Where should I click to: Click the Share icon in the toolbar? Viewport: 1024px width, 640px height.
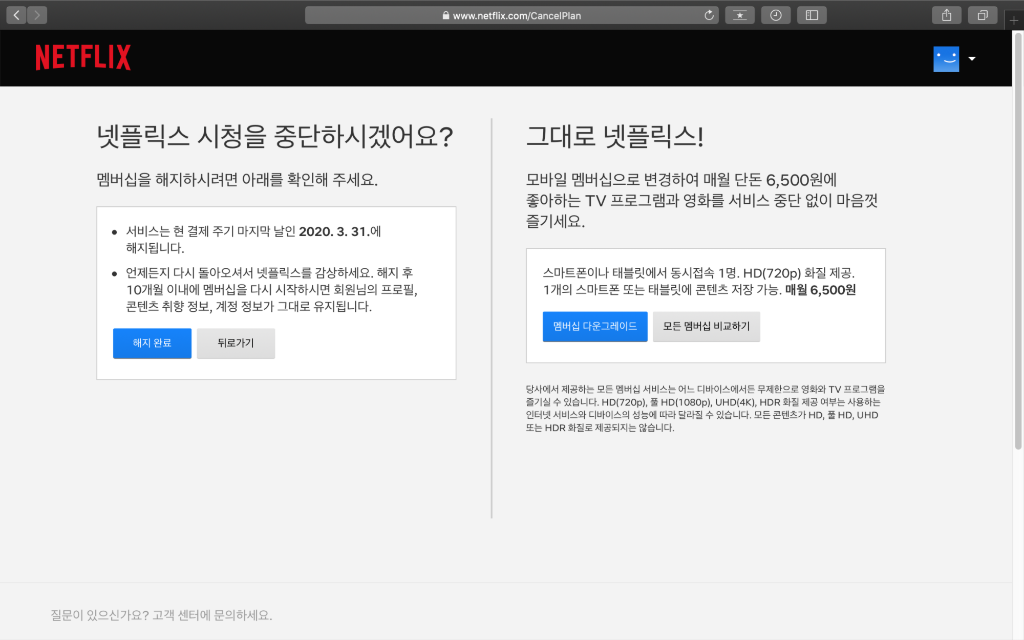point(946,15)
